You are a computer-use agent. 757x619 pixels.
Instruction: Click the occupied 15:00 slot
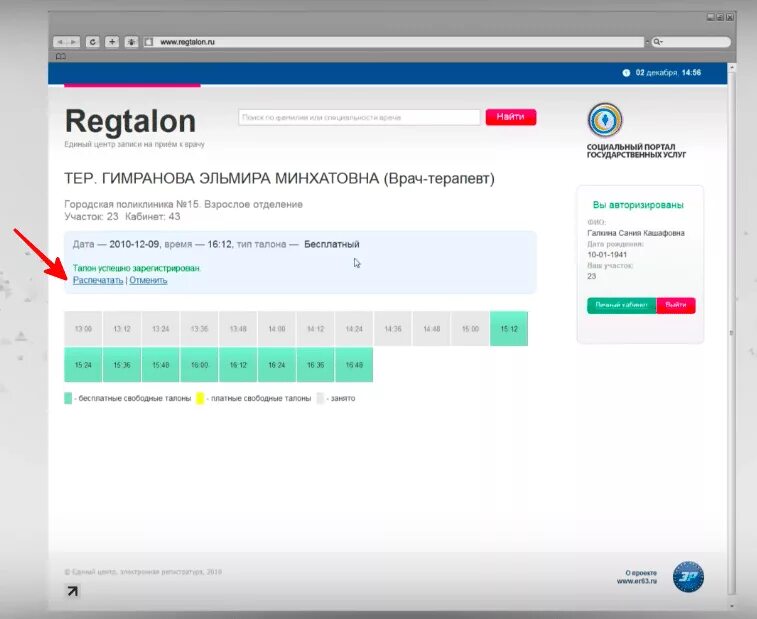coord(470,329)
